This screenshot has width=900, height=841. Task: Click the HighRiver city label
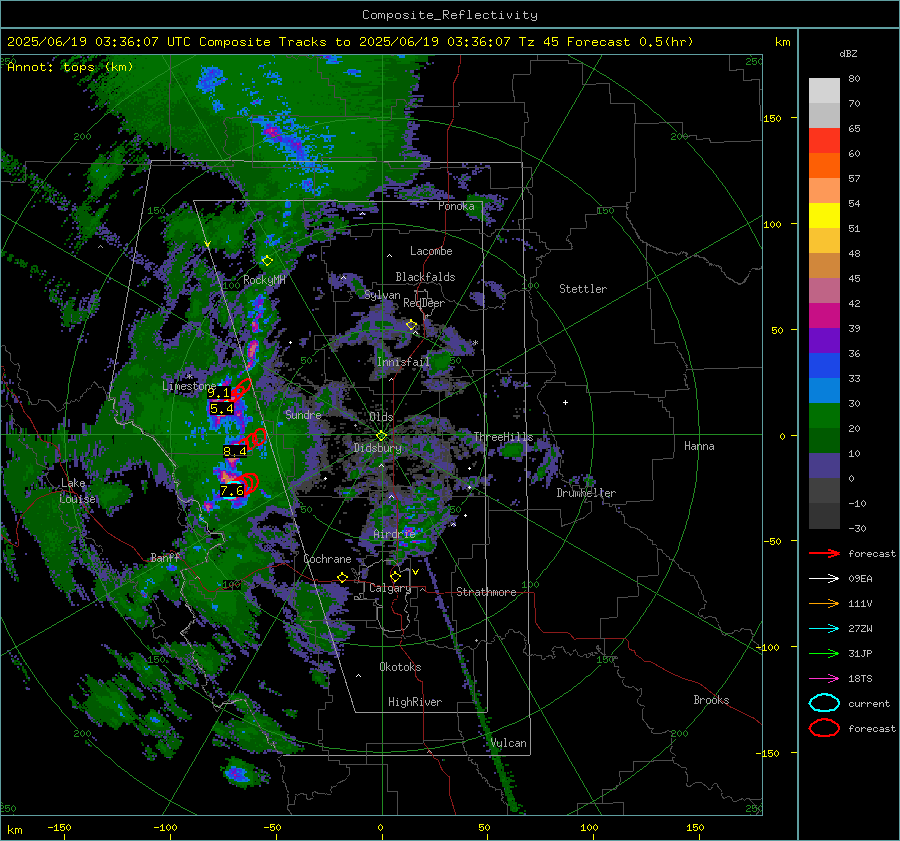pyautogui.click(x=415, y=702)
